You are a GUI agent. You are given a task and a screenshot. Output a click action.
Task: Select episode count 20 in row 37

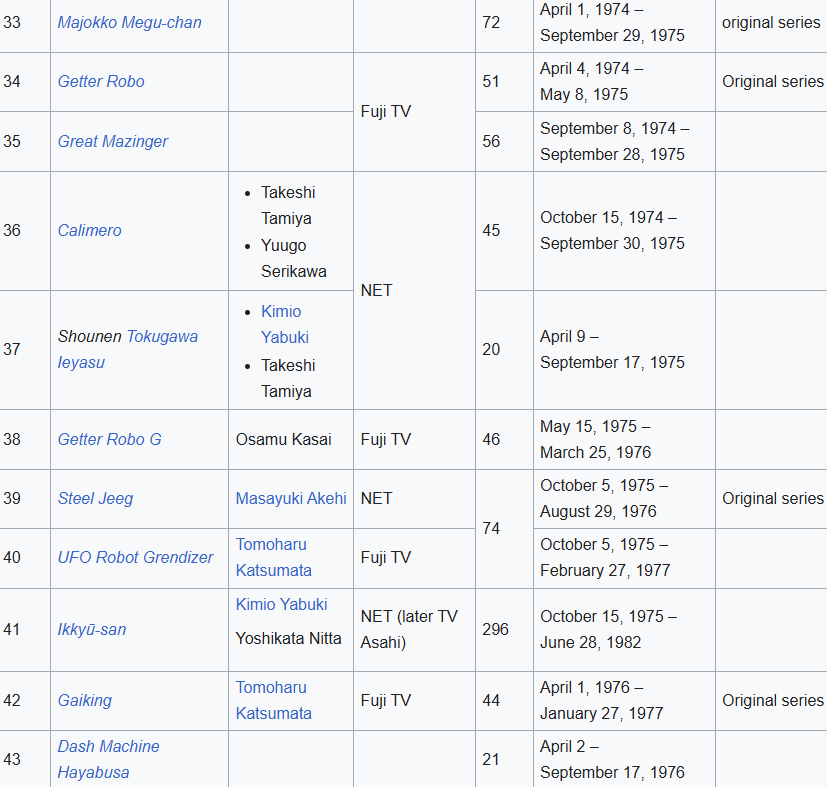coord(491,349)
